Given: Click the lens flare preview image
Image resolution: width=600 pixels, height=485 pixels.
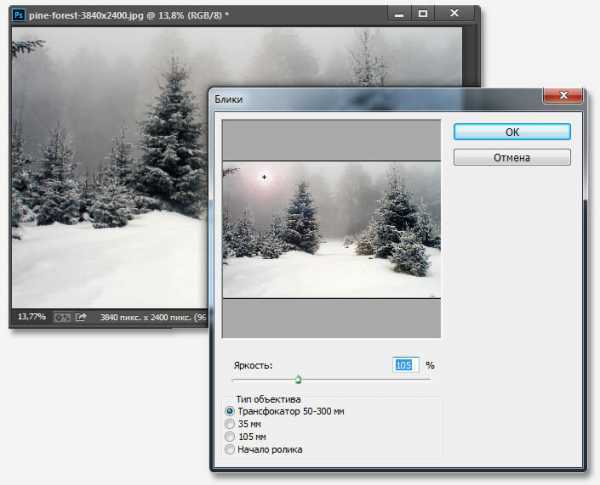Looking at the screenshot, I should pos(331,230).
